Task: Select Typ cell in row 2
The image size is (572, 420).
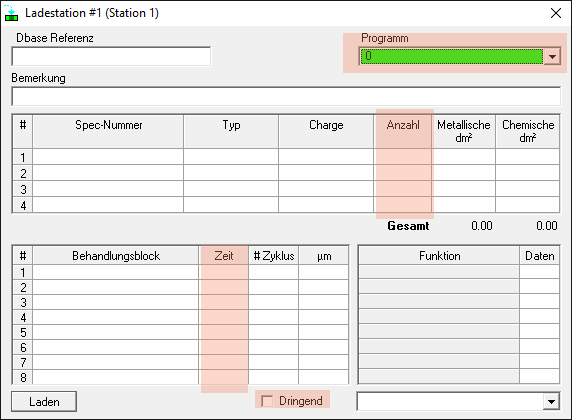Action: click(231, 173)
